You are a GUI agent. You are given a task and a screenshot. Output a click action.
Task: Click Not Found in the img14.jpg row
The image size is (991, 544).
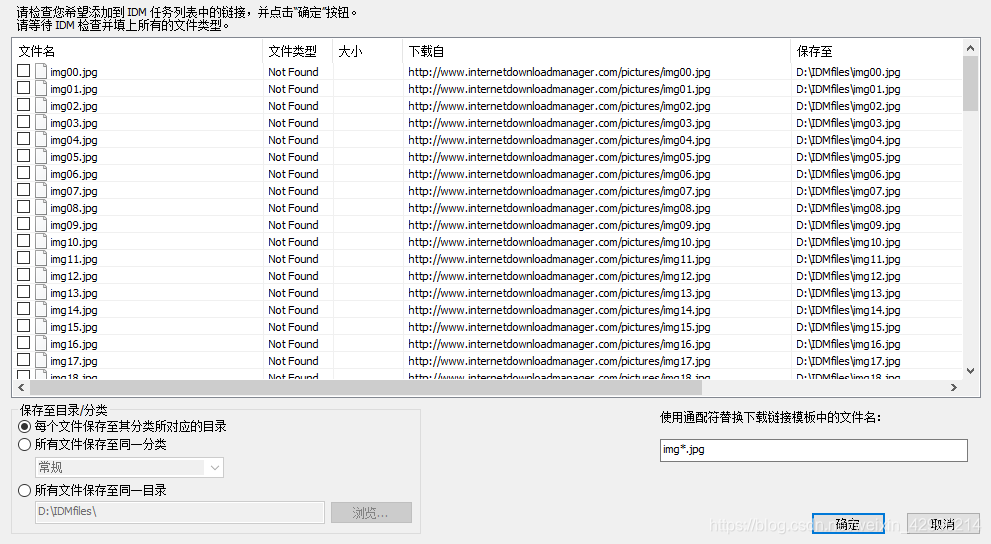(293, 310)
